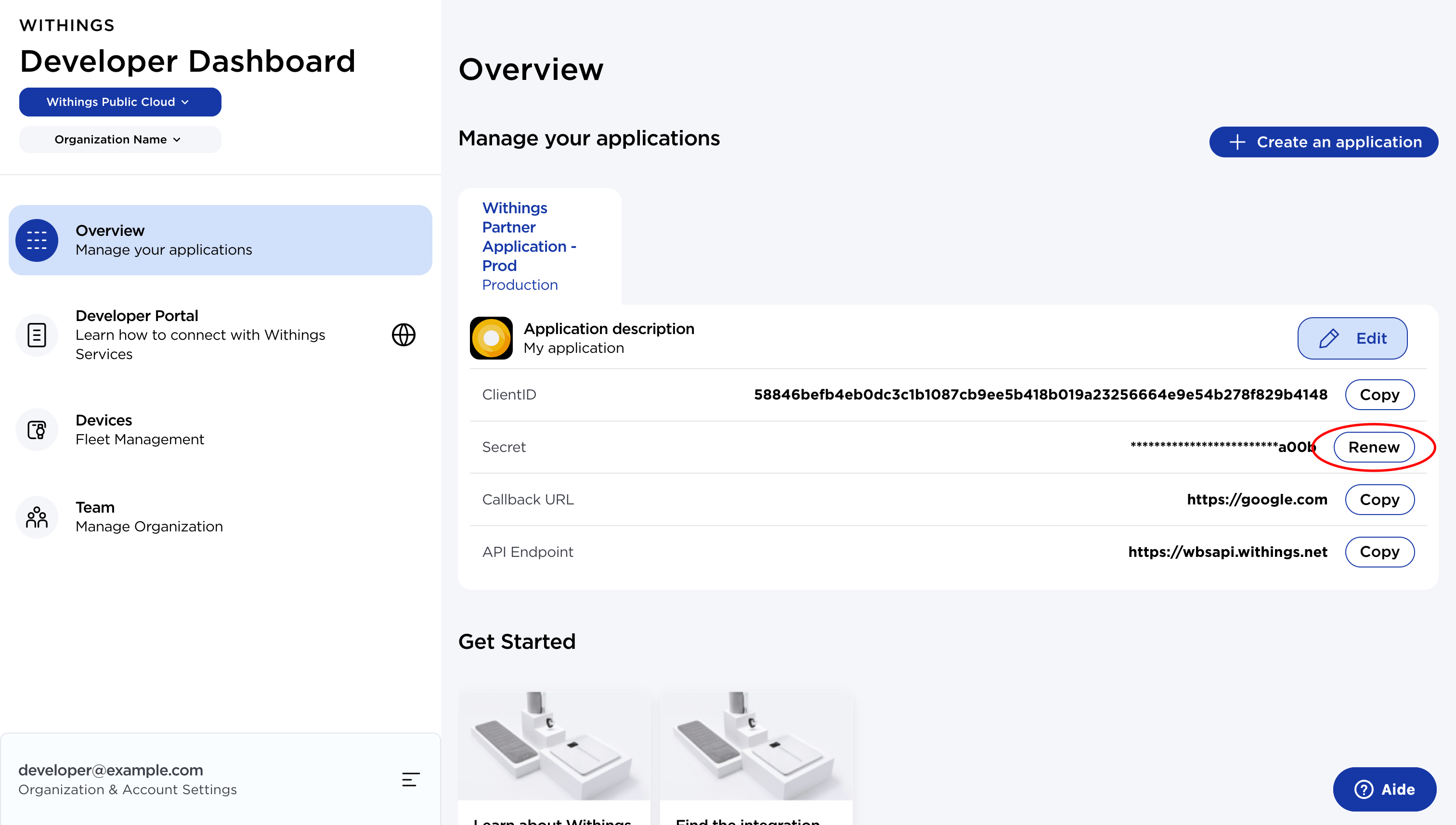Open the Organization Name dropdown
Image resolution: width=1456 pixels, height=825 pixels.
[x=120, y=140]
